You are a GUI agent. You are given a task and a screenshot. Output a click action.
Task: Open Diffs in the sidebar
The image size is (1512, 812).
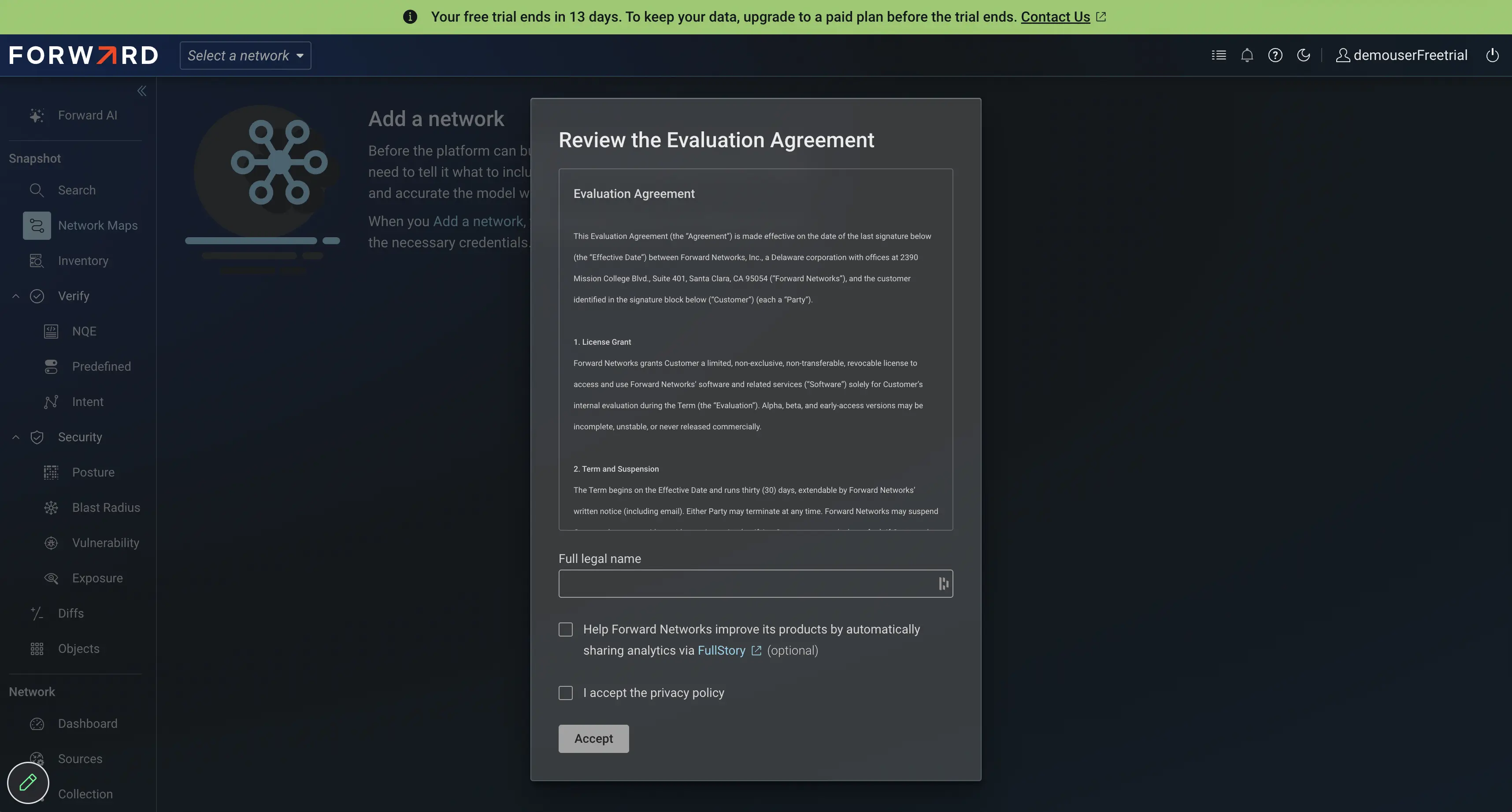coord(71,613)
